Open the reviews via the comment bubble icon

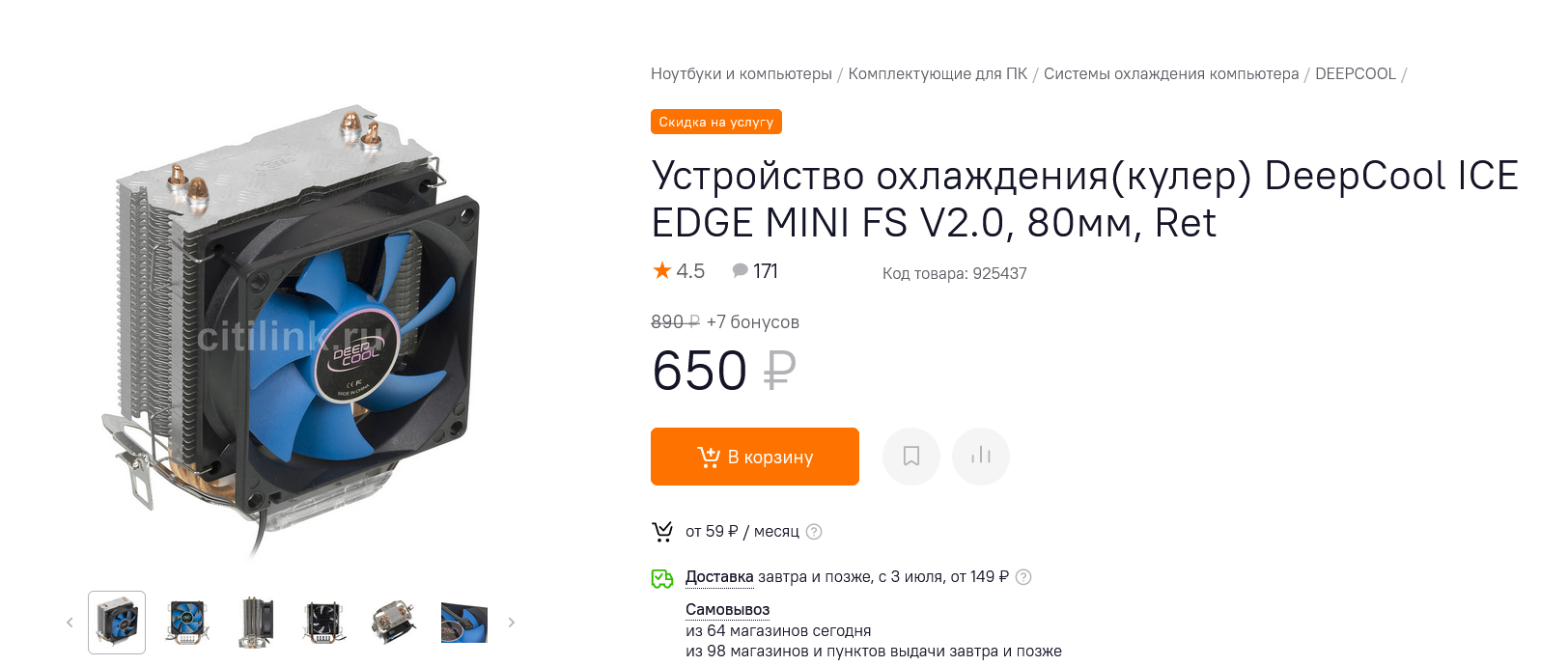[x=740, y=271]
